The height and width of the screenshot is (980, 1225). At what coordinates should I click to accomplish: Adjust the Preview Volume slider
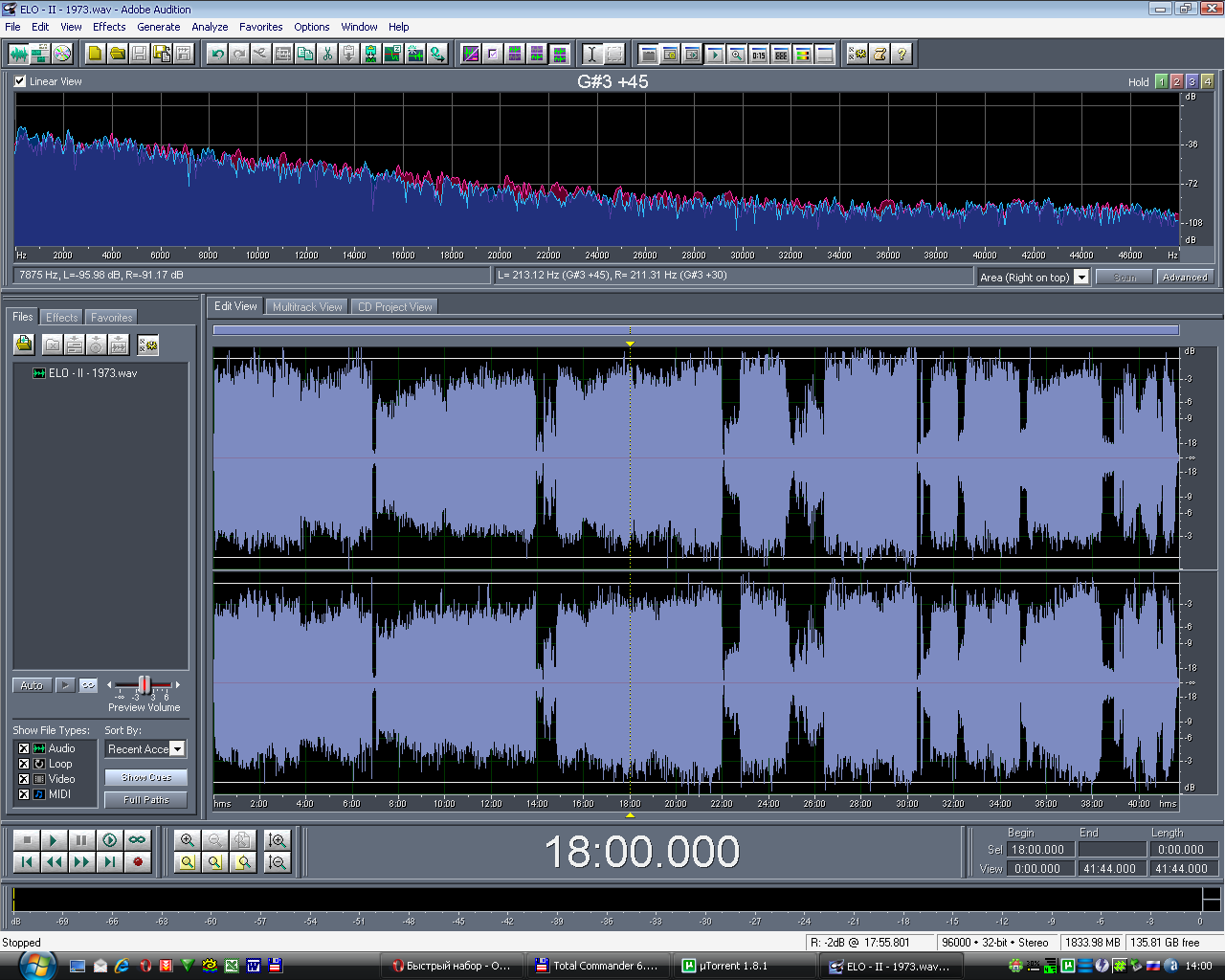click(145, 684)
